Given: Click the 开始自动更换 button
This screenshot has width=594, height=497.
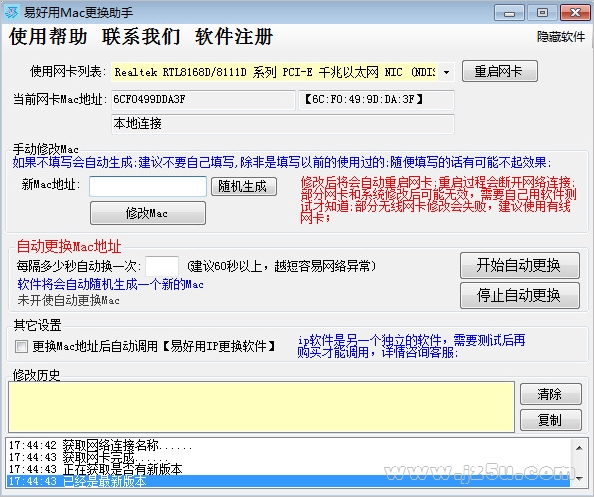Looking at the screenshot, I should pyautogui.click(x=519, y=265).
